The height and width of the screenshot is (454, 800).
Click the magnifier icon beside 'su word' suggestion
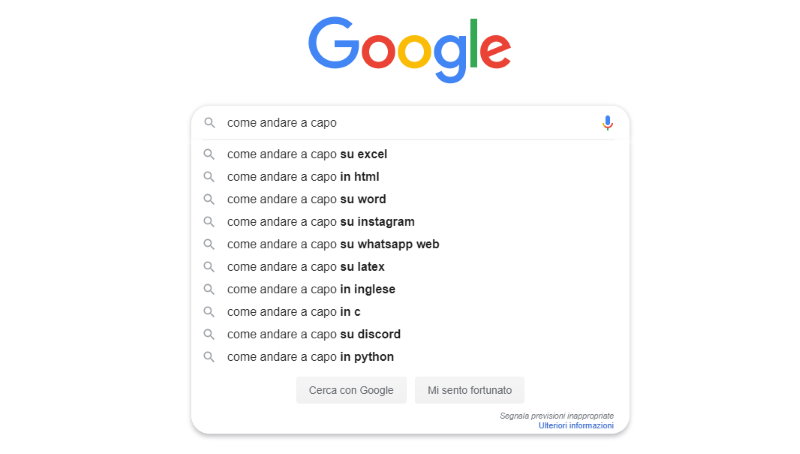coord(209,199)
